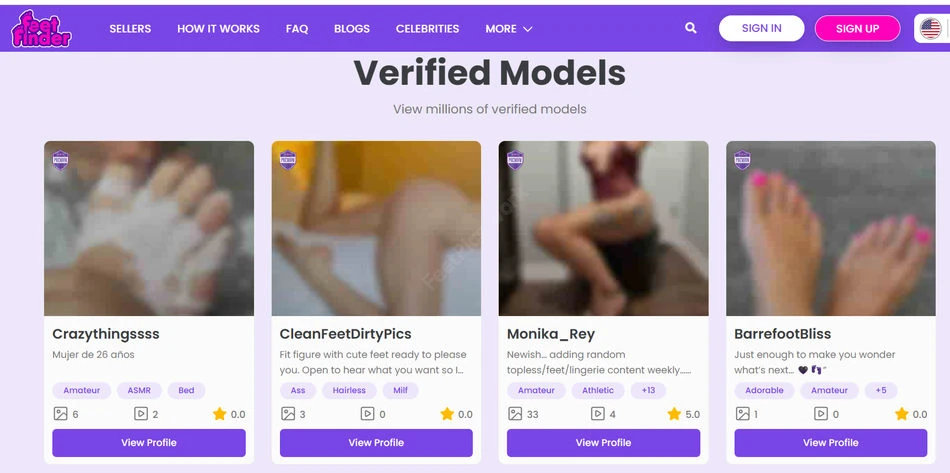Click the pink SIGN UP button

857,28
